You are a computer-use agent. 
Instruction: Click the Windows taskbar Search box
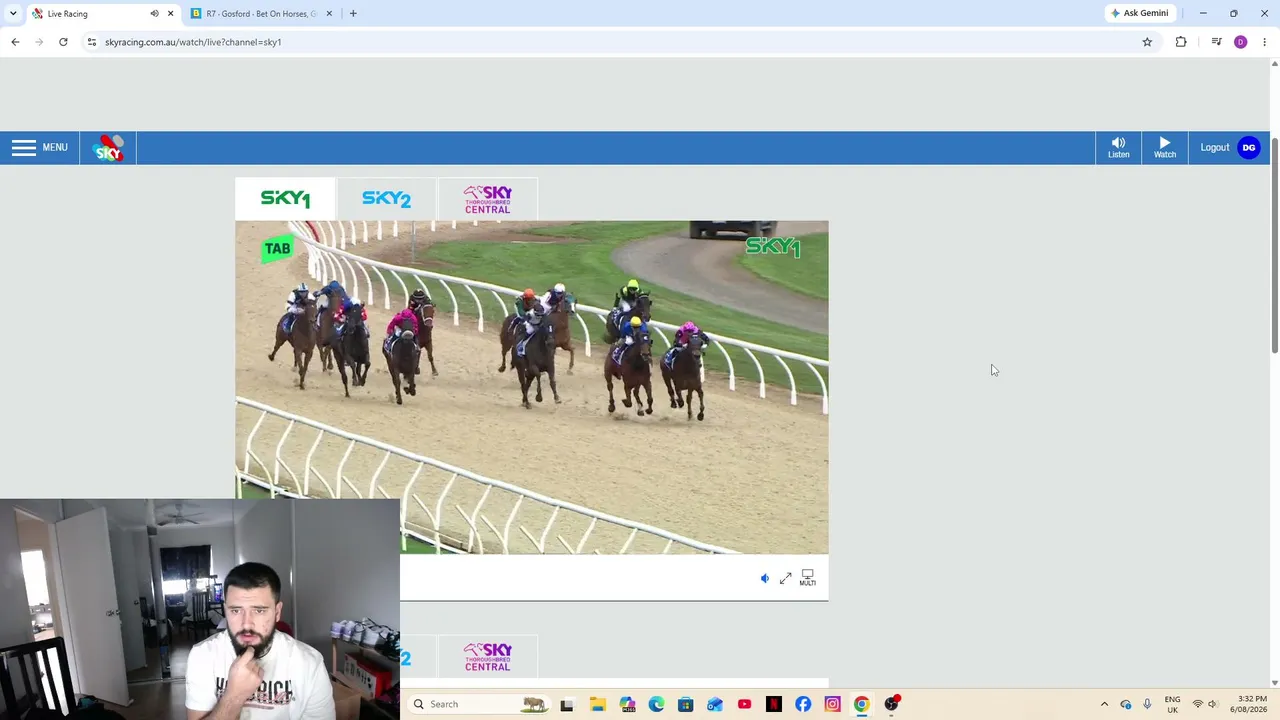pos(478,704)
